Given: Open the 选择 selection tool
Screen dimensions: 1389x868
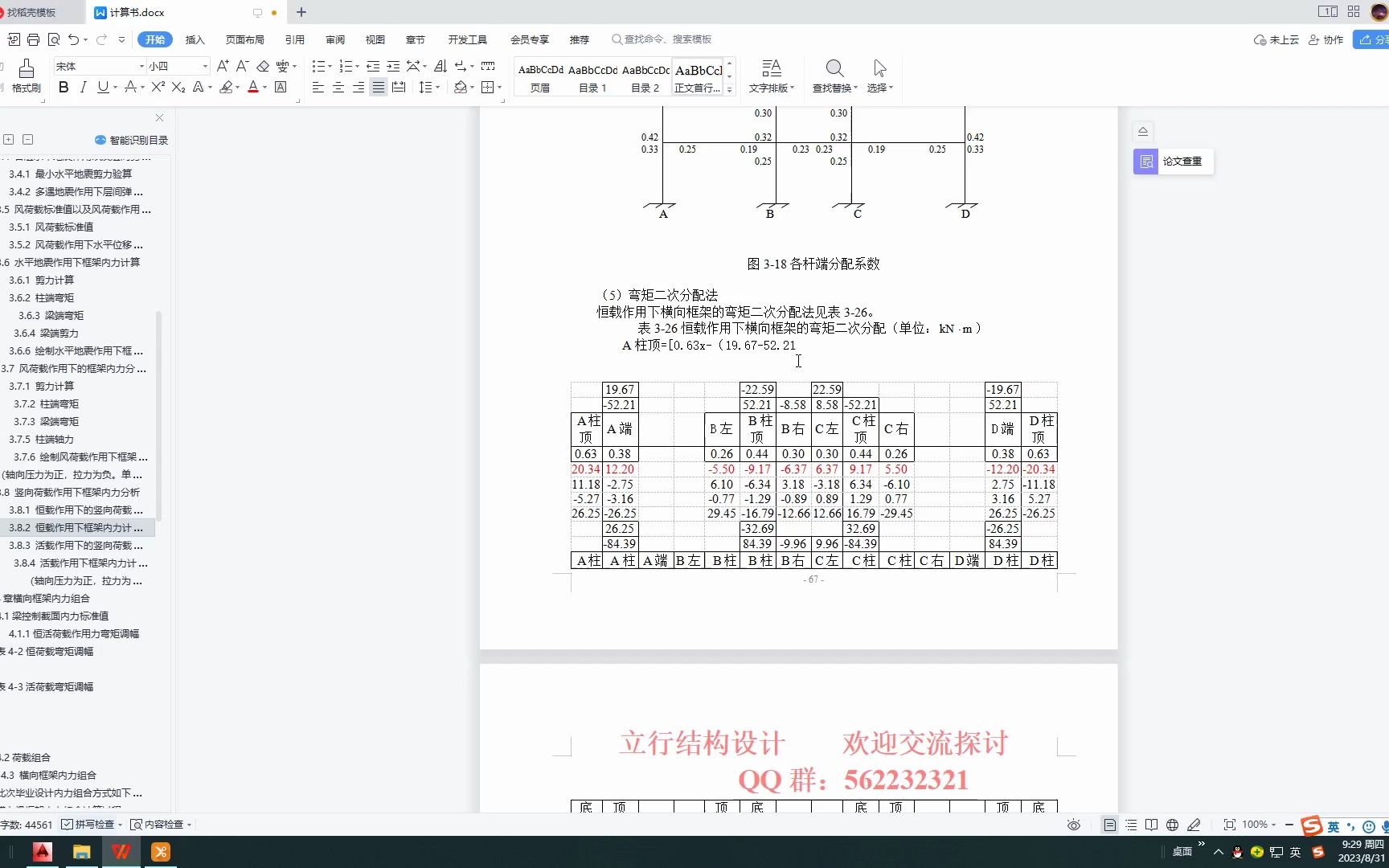Looking at the screenshot, I should click(x=880, y=76).
